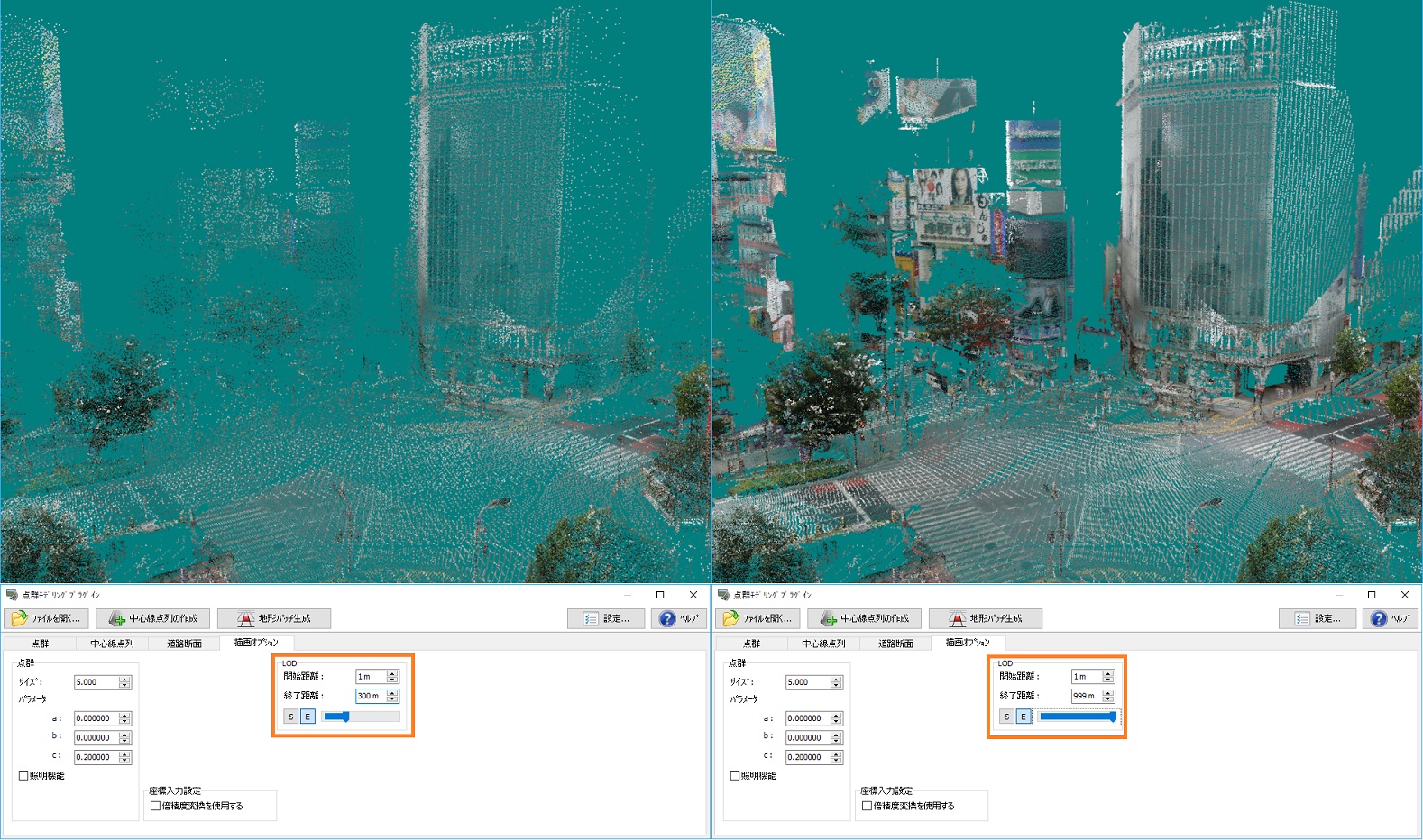Increase parameter b with up arrow, right window
Image resolution: width=1423 pixels, height=840 pixels.
[837, 734]
